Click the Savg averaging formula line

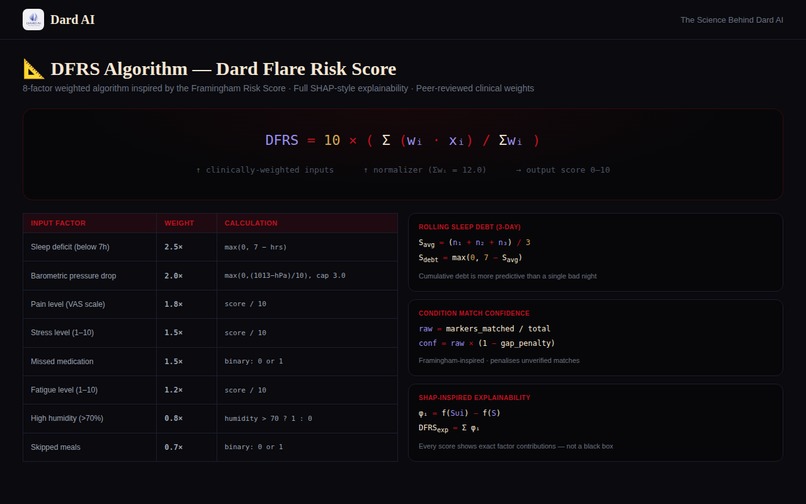(474, 243)
